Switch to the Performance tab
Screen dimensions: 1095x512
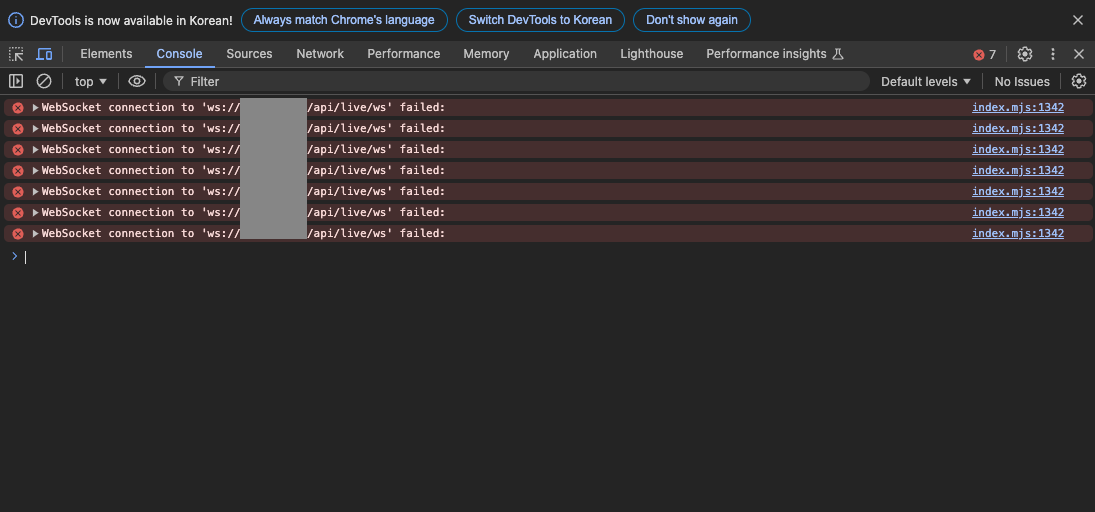(404, 54)
